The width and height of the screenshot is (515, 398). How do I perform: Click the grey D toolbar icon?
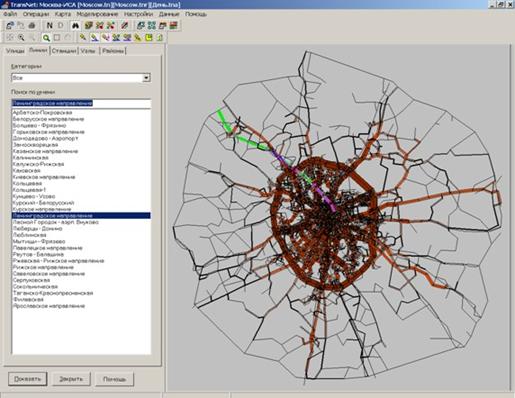point(61,26)
